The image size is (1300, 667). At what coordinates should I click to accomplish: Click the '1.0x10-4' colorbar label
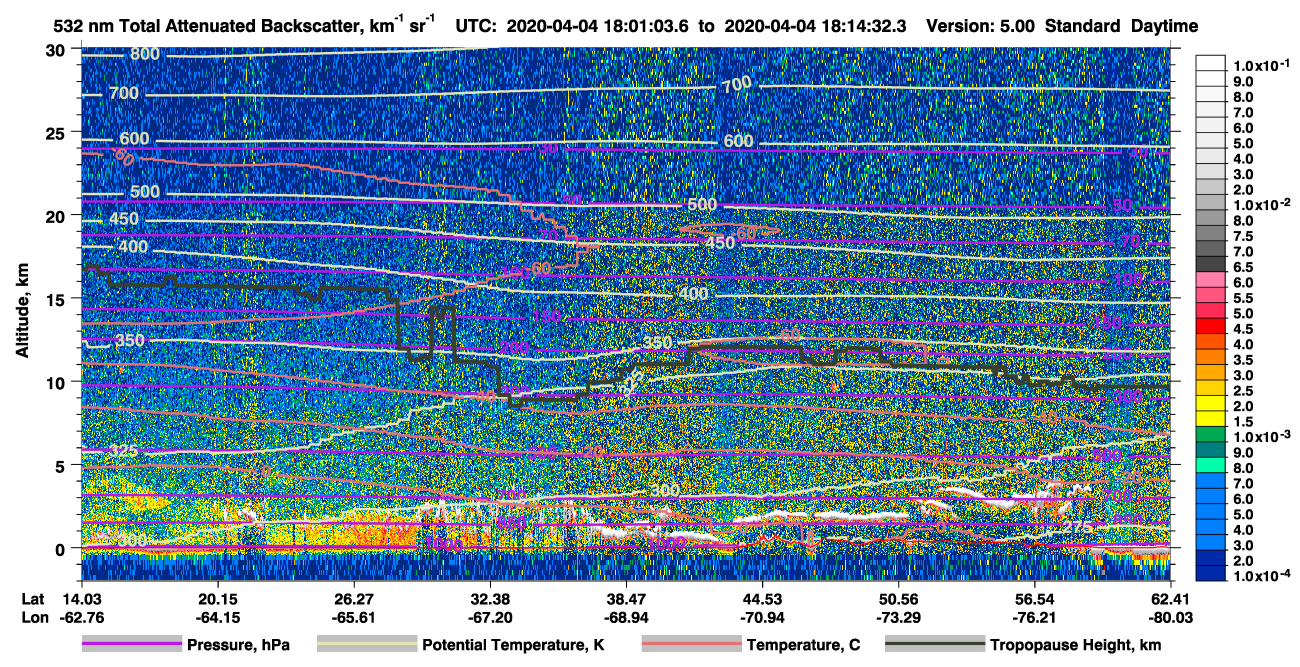click(1261, 574)
